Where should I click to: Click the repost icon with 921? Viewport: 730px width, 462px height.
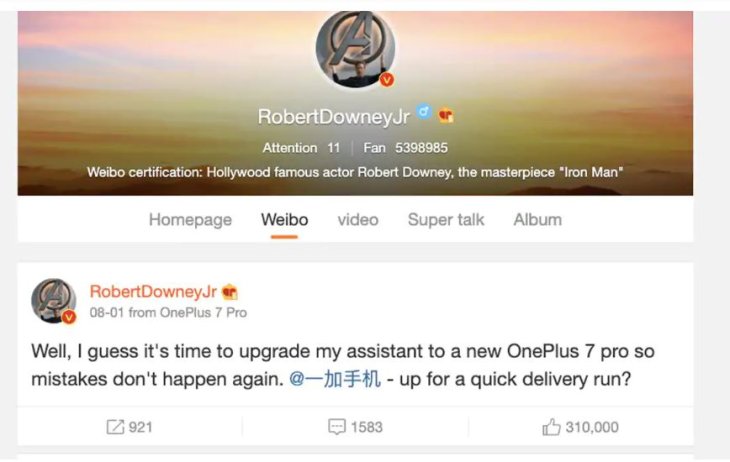click(115, 427)
